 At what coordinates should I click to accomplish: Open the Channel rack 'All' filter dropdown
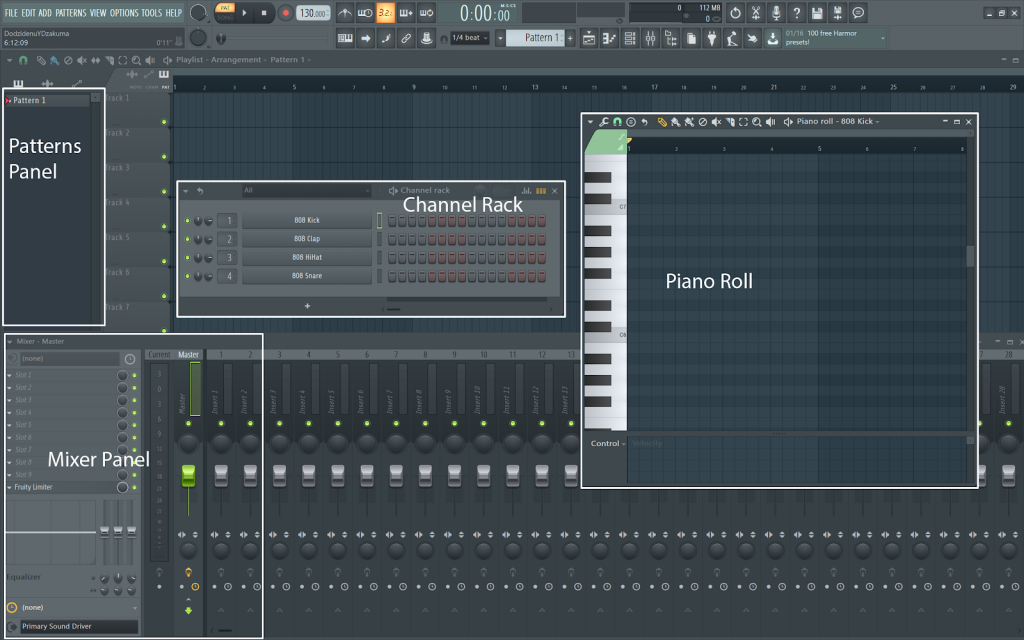(x=306, y=191)
